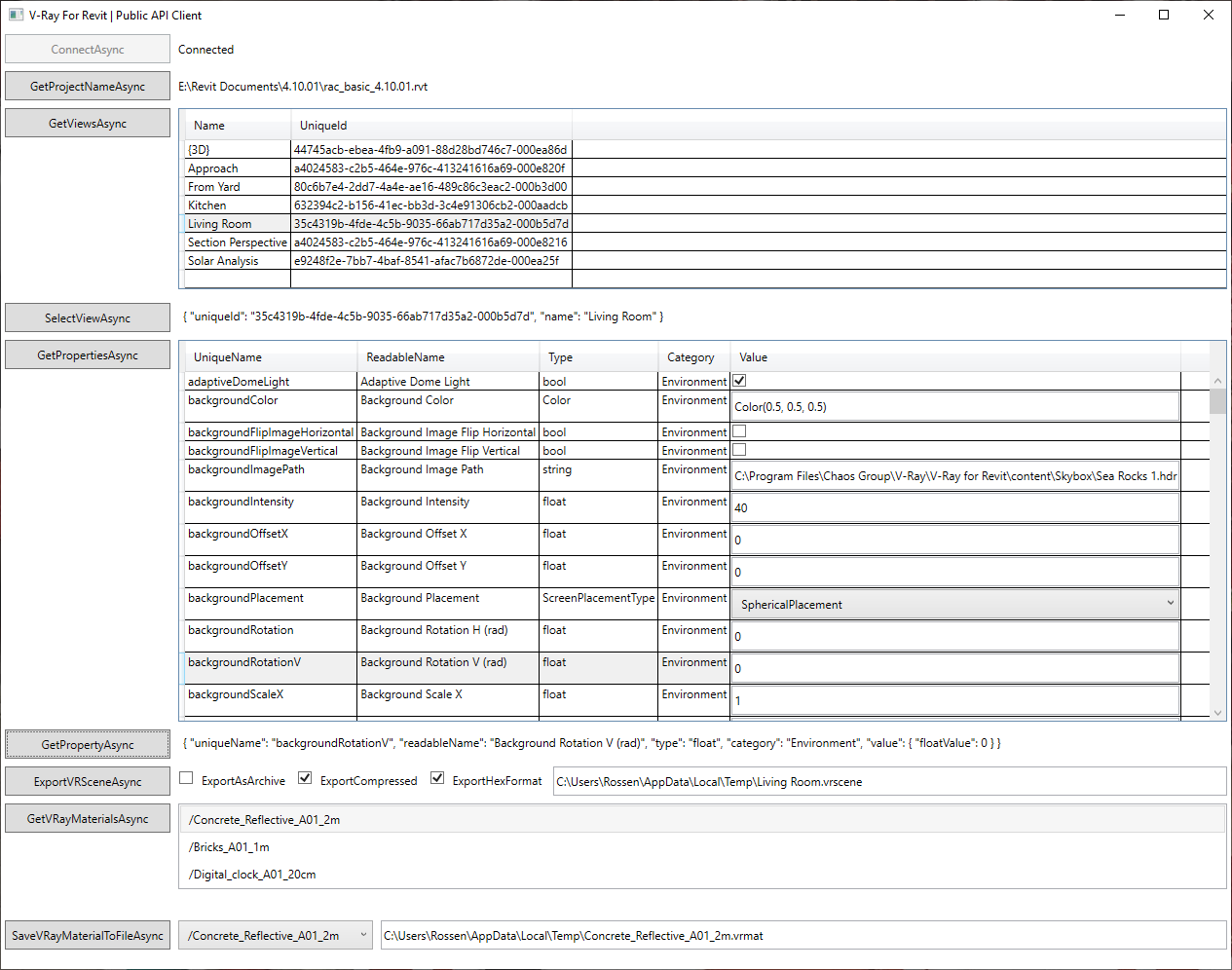Image resolution: width=1232 pixels, height=970 pixels.
Task: Enable Background Image Flip Vertical checkbox
Action: coord(739,450)
